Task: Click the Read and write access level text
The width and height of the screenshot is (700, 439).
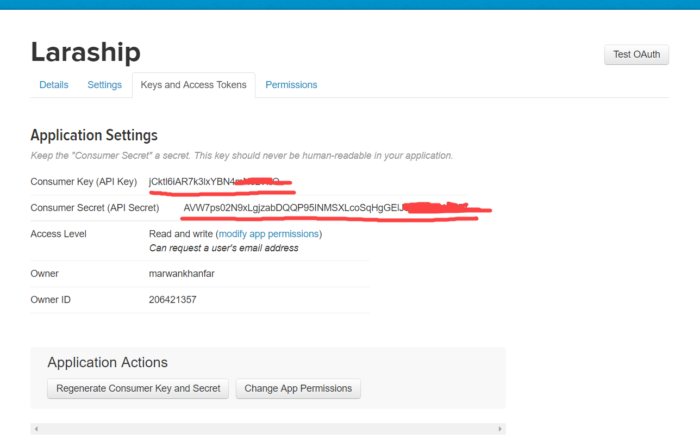Action: [x=181, y=234]
